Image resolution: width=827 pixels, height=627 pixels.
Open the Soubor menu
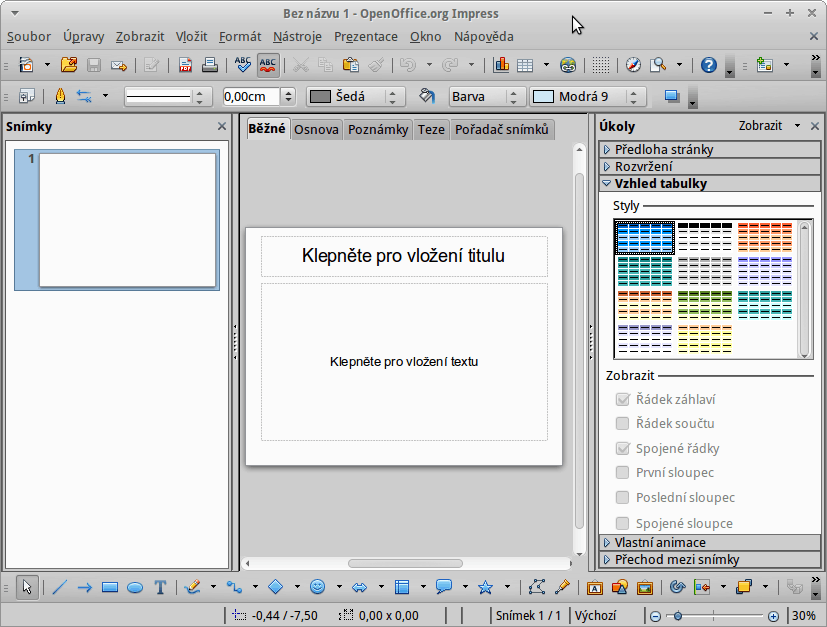coord(29,36)
